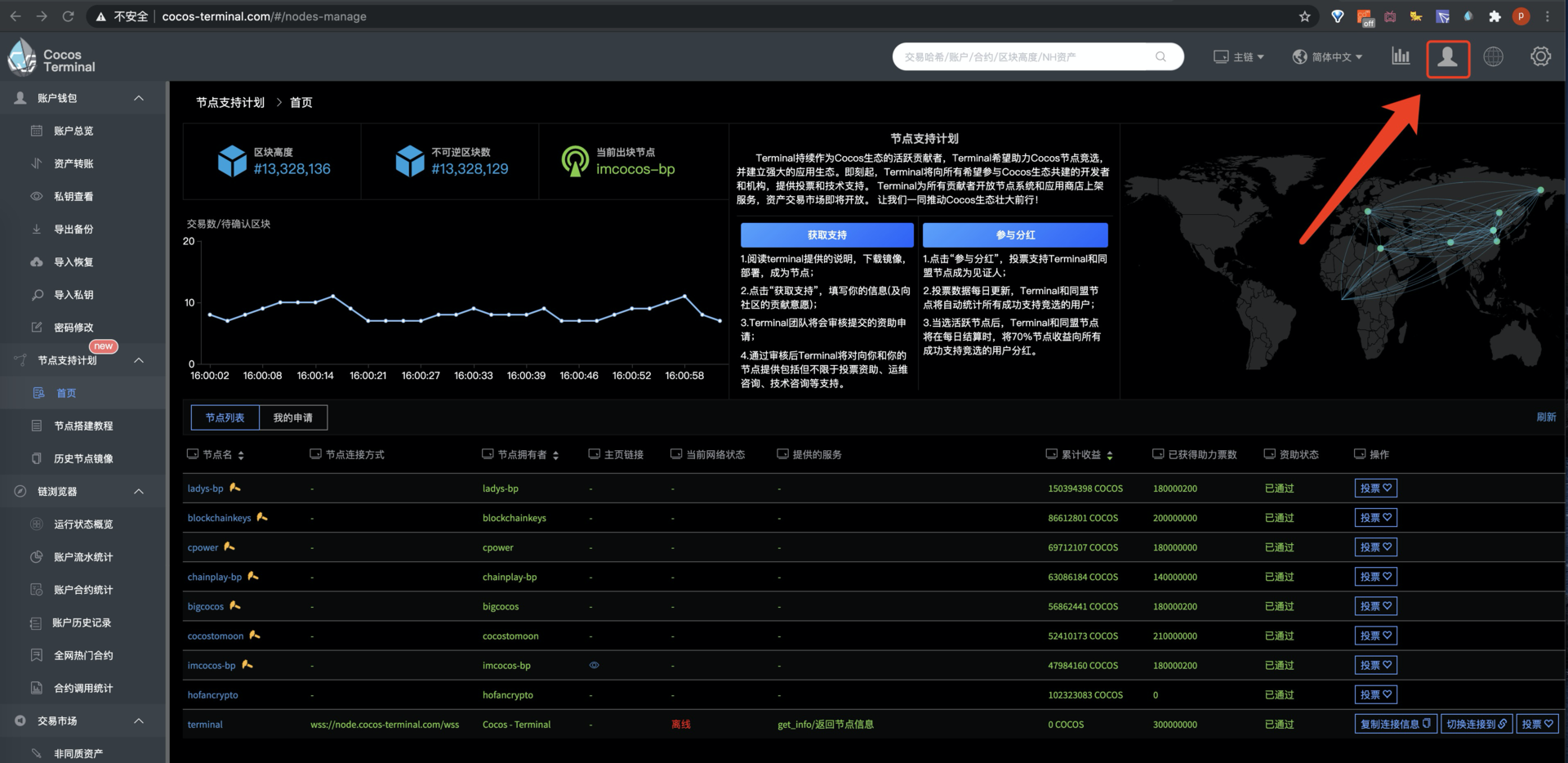
Task: Open 运行状态概览 in the sidebar
Action: (x=82, y=524)
